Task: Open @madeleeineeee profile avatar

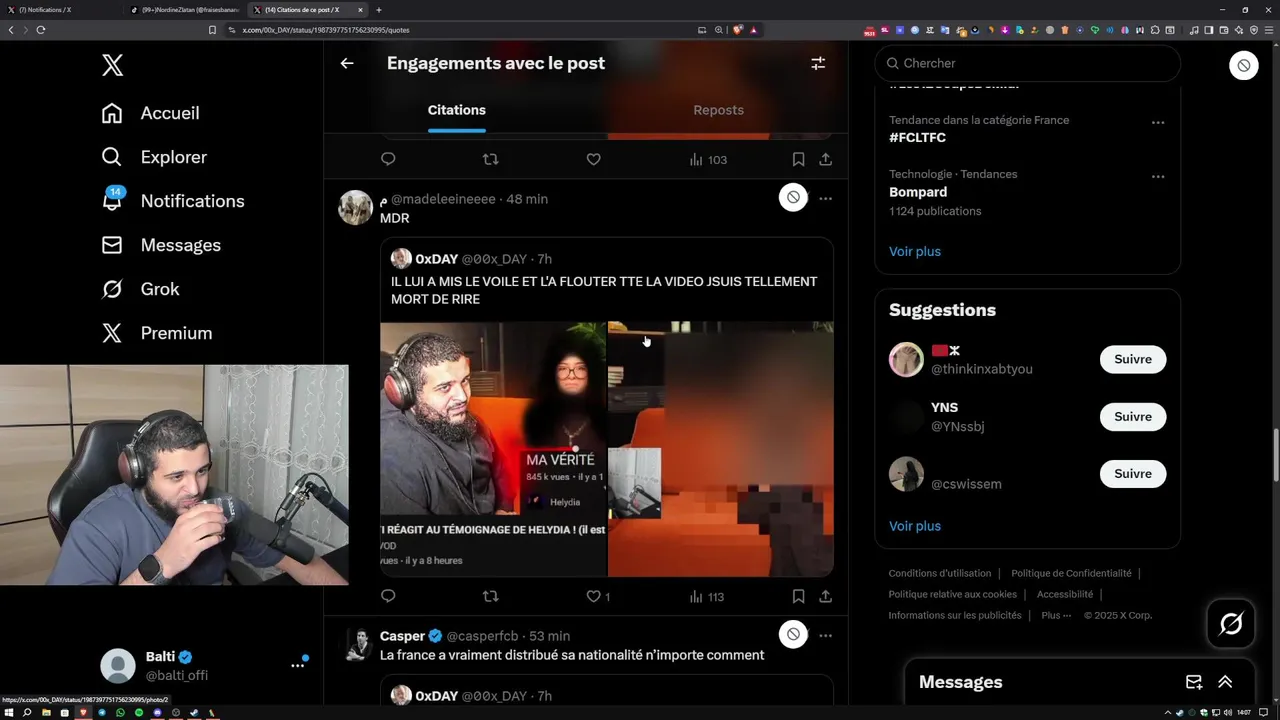Action: tap(356, 207)
